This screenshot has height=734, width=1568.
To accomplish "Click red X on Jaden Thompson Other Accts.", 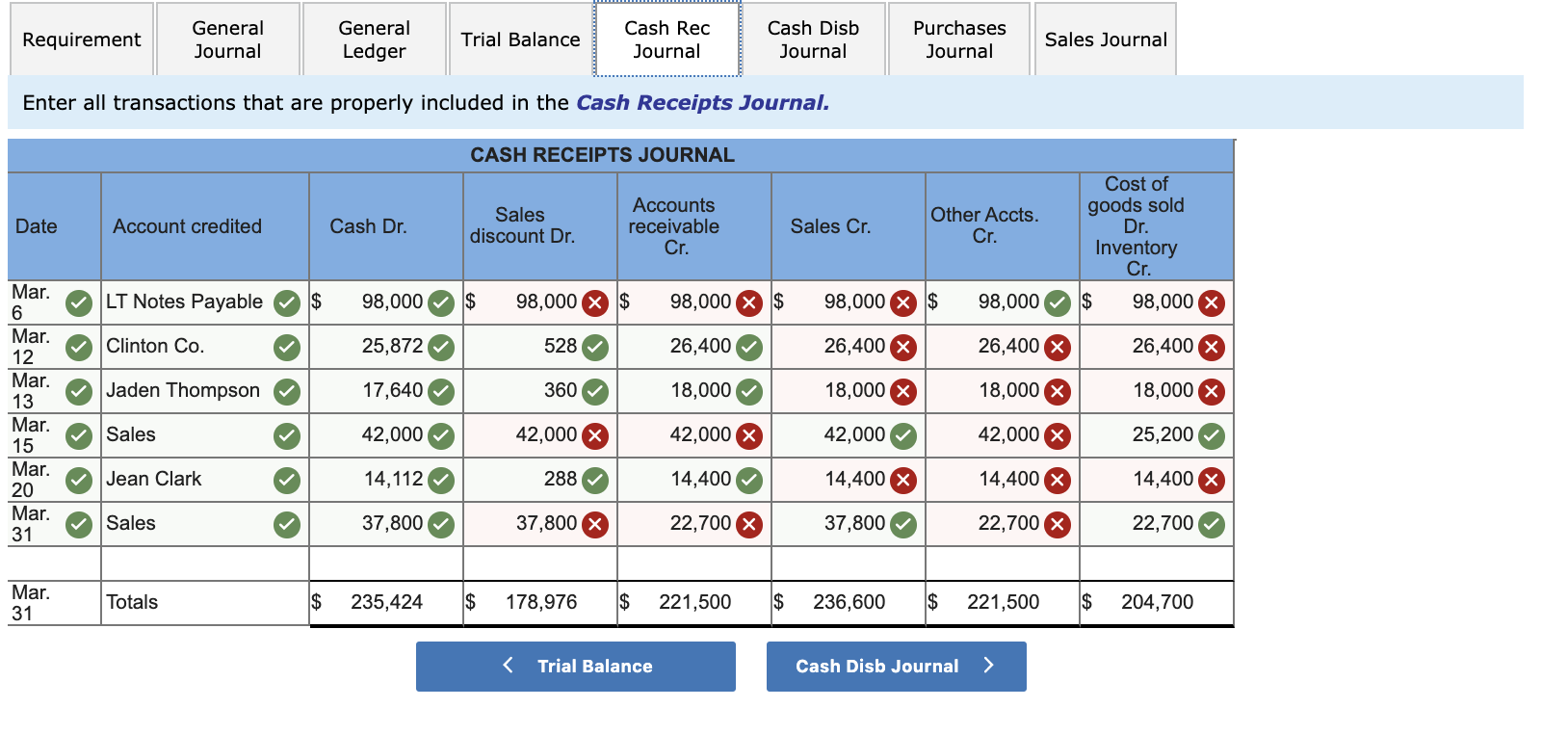I will click(1058, 392).
